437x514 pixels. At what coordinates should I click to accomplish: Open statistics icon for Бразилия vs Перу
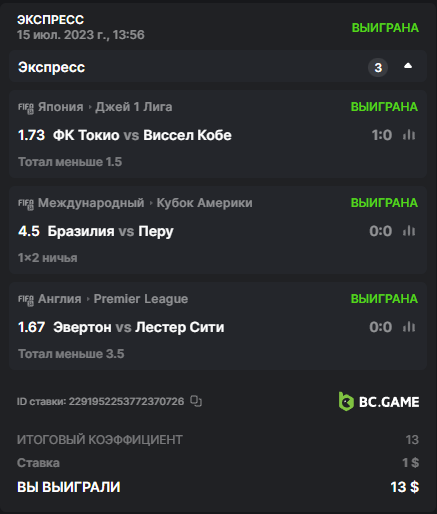click(x=409, y=231)
